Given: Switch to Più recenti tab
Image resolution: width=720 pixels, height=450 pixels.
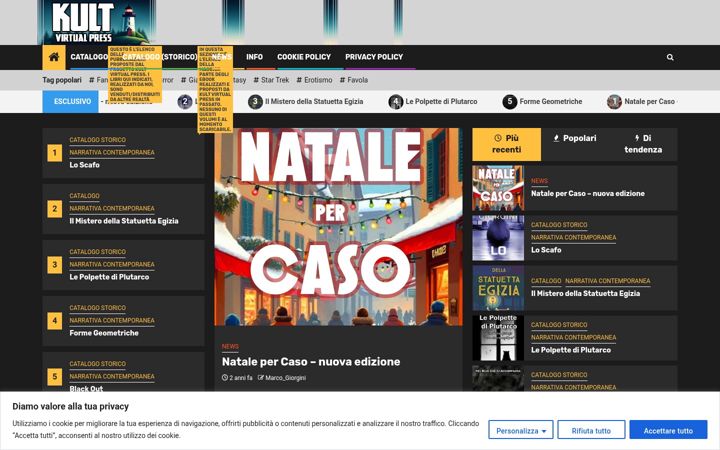Looking at the screenshot, I should click(506, 144).
